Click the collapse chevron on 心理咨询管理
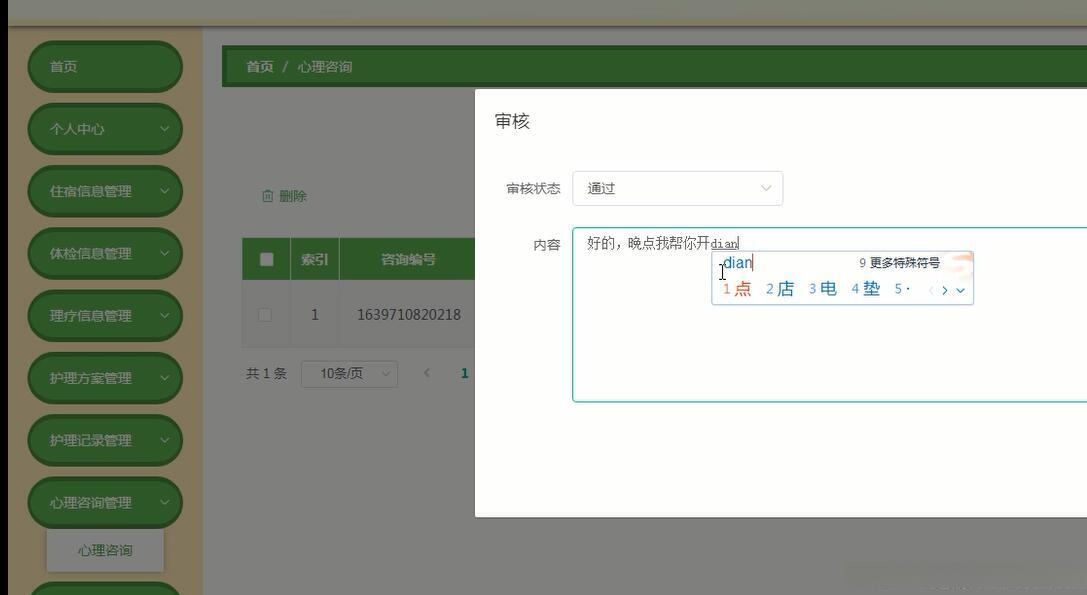This screenshot has width=1087, height=595. click(x=163, y=502)
